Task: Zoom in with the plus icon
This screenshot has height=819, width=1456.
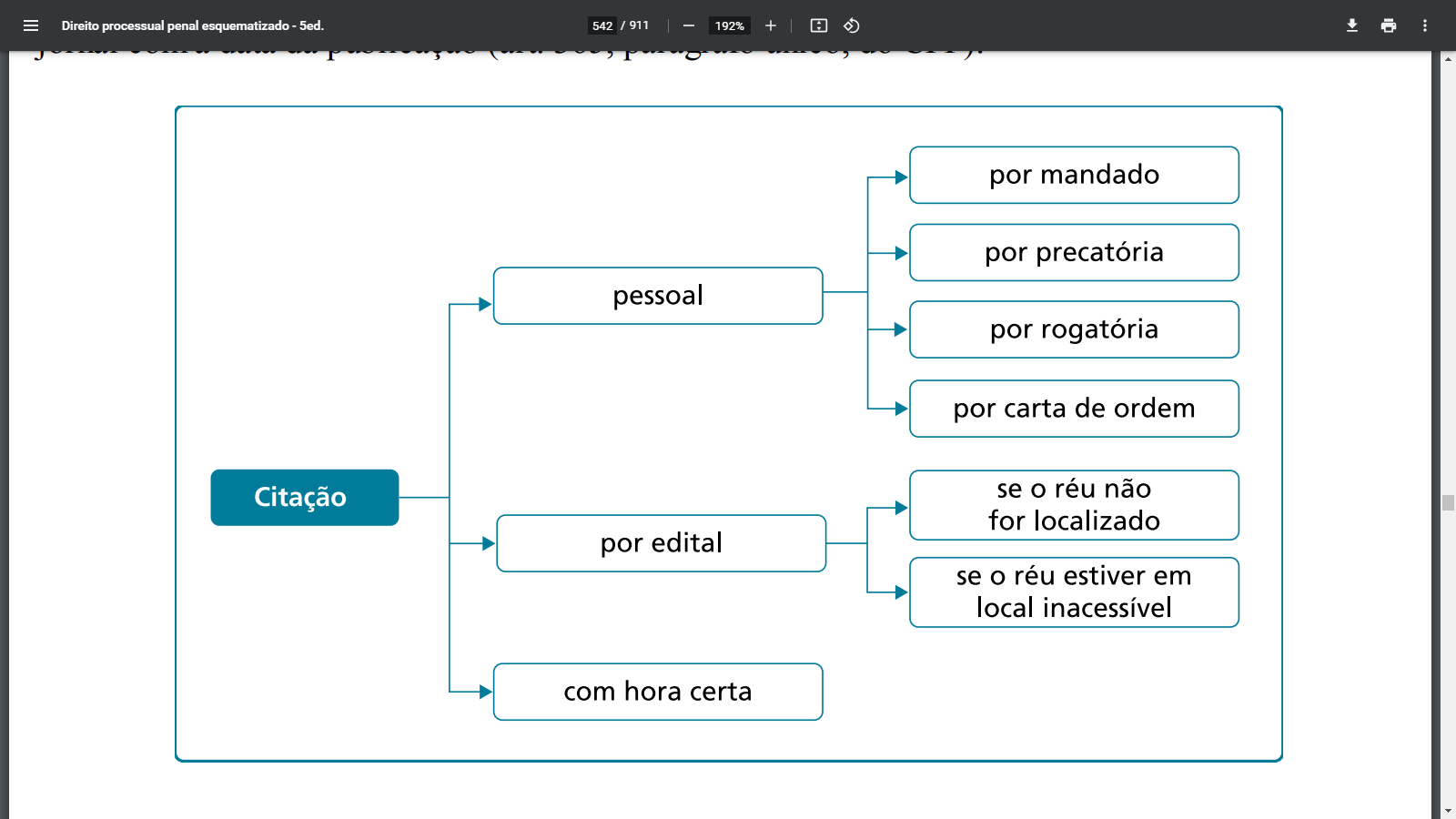Action: tap(771, 25)
